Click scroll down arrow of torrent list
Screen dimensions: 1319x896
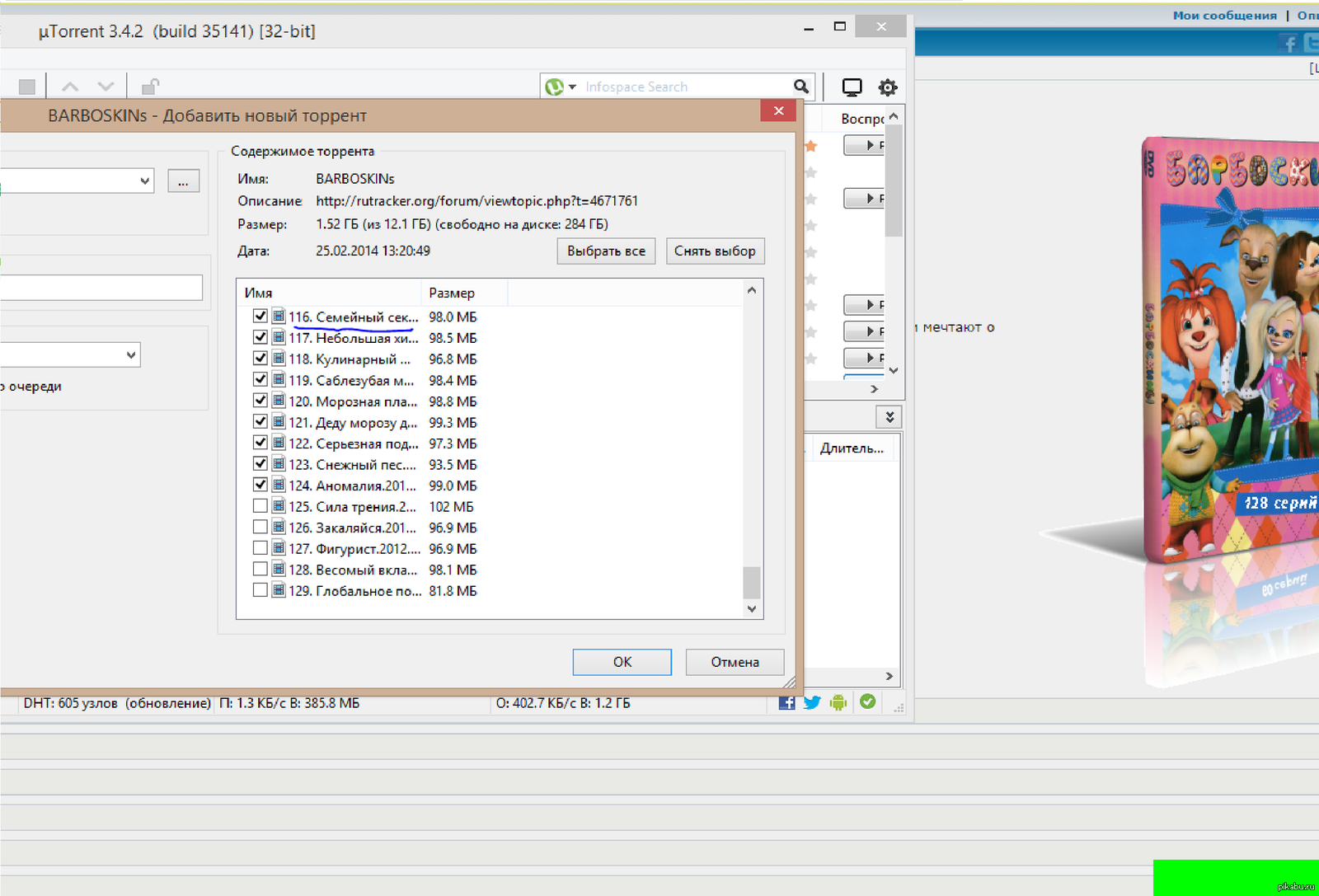pos(894,370)
